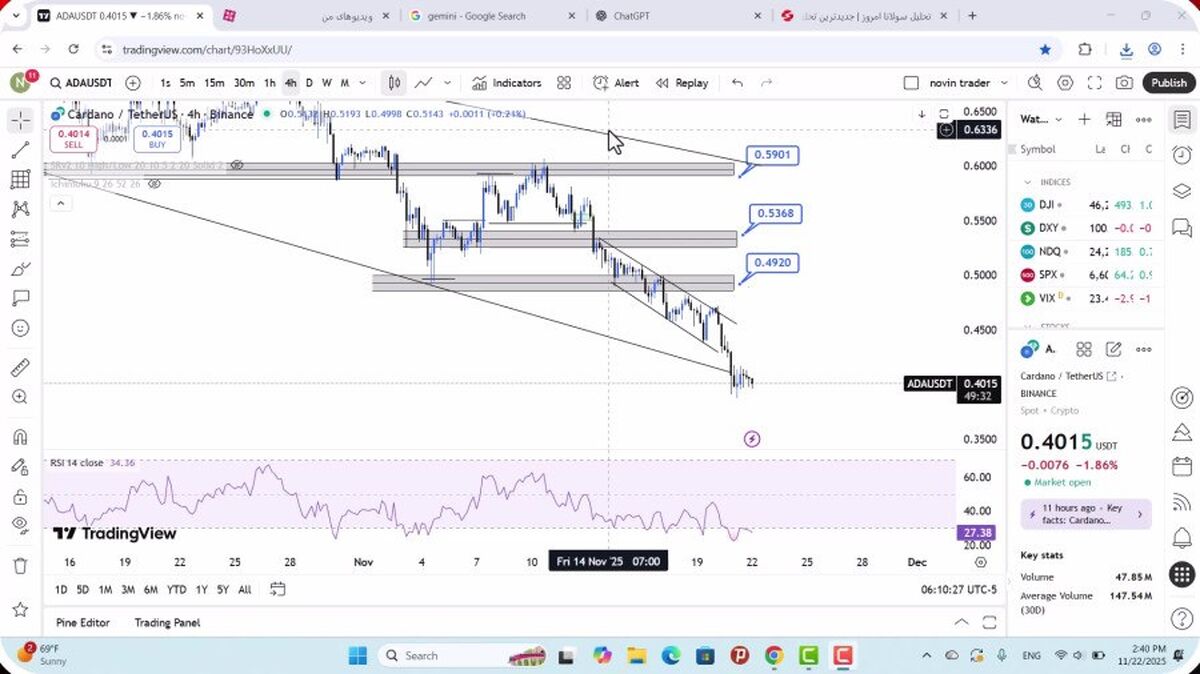Select the W weekly timeframe
This screenshot has width=1200, height=674.
tap(326, 83)
